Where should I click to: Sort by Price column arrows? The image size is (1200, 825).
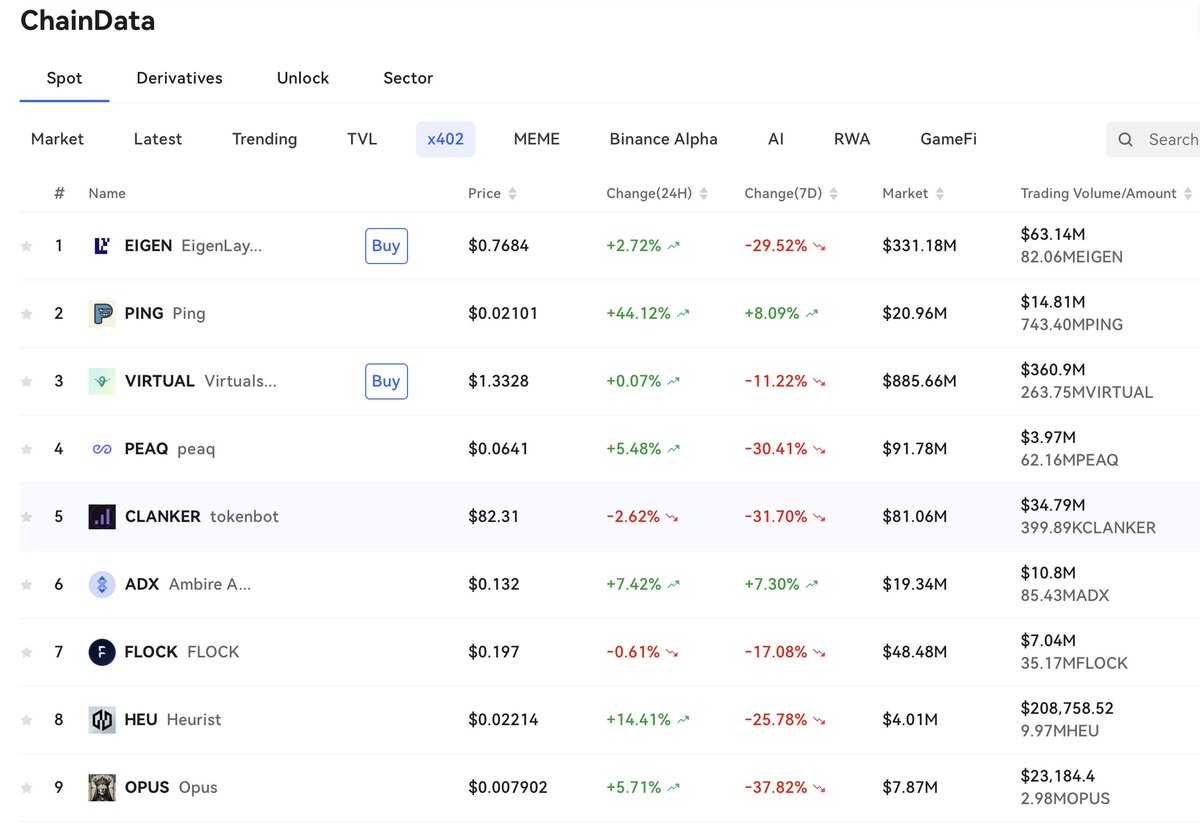point(513,194)
